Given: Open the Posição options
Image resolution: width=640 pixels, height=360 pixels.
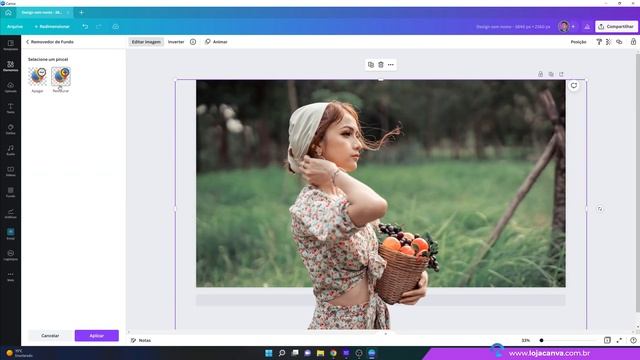Looking at the screenshot, I should point(578,42).
